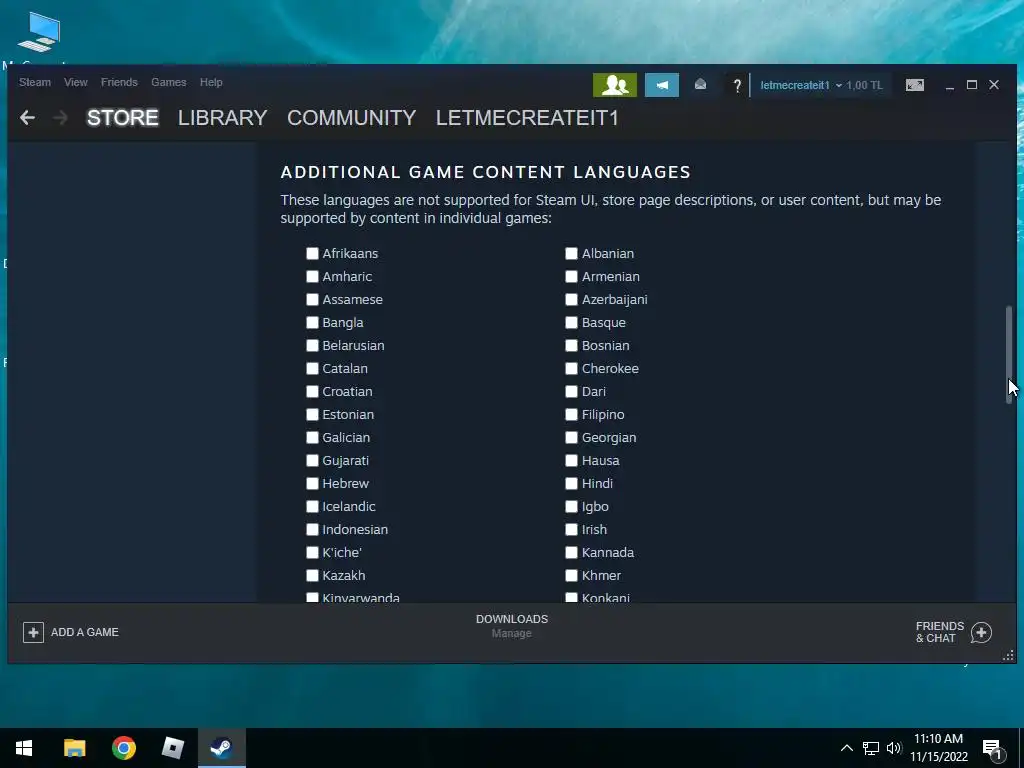
Task: Check the Afrikaans language checkbox
Action: [312, 253]
